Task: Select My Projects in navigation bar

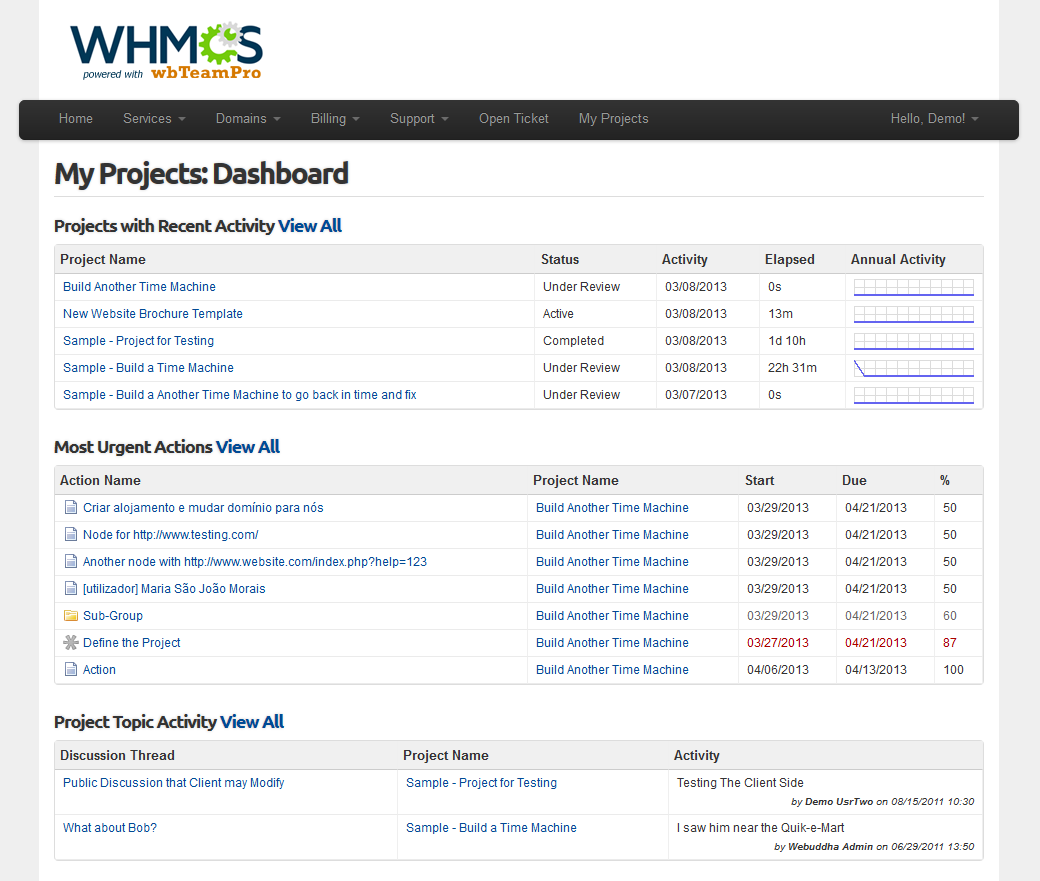Action: pyautogui.click(x=613, y=119)
